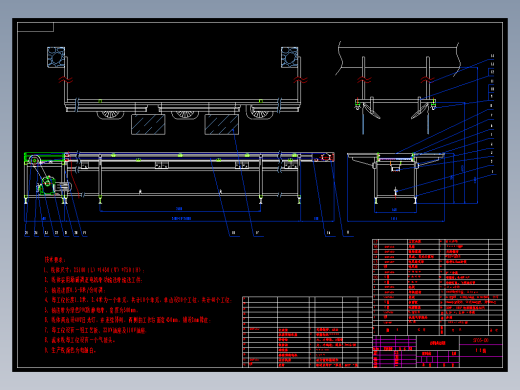
Task: Click the overall length dimension text
Action: tap(181, 219)
